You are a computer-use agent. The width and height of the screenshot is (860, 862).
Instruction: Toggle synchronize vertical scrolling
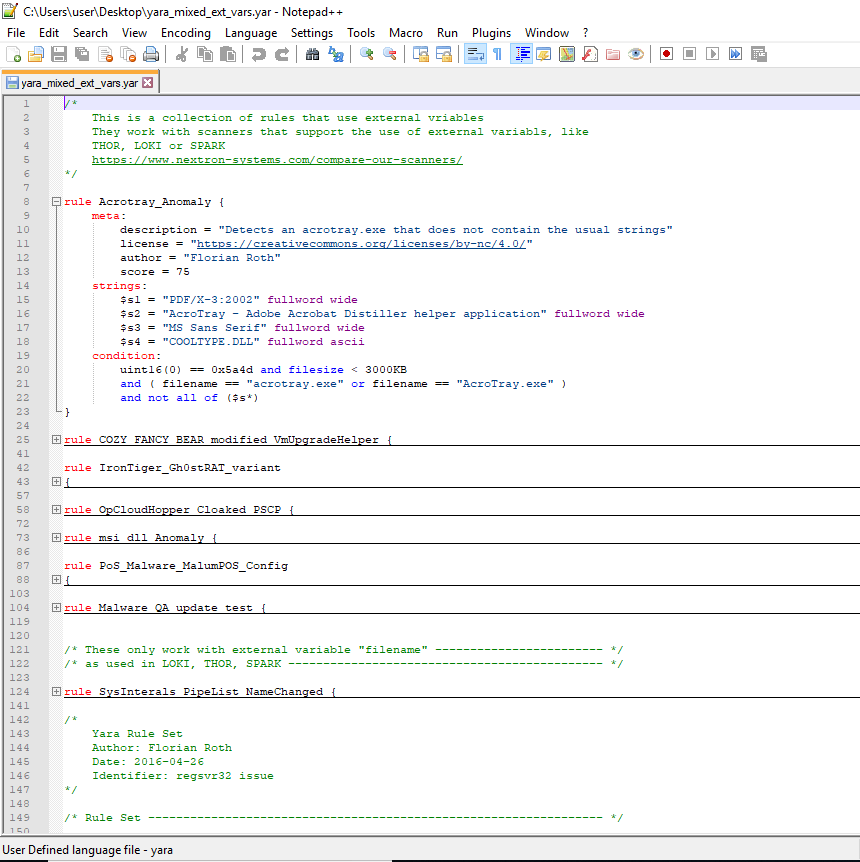(422, 53)
